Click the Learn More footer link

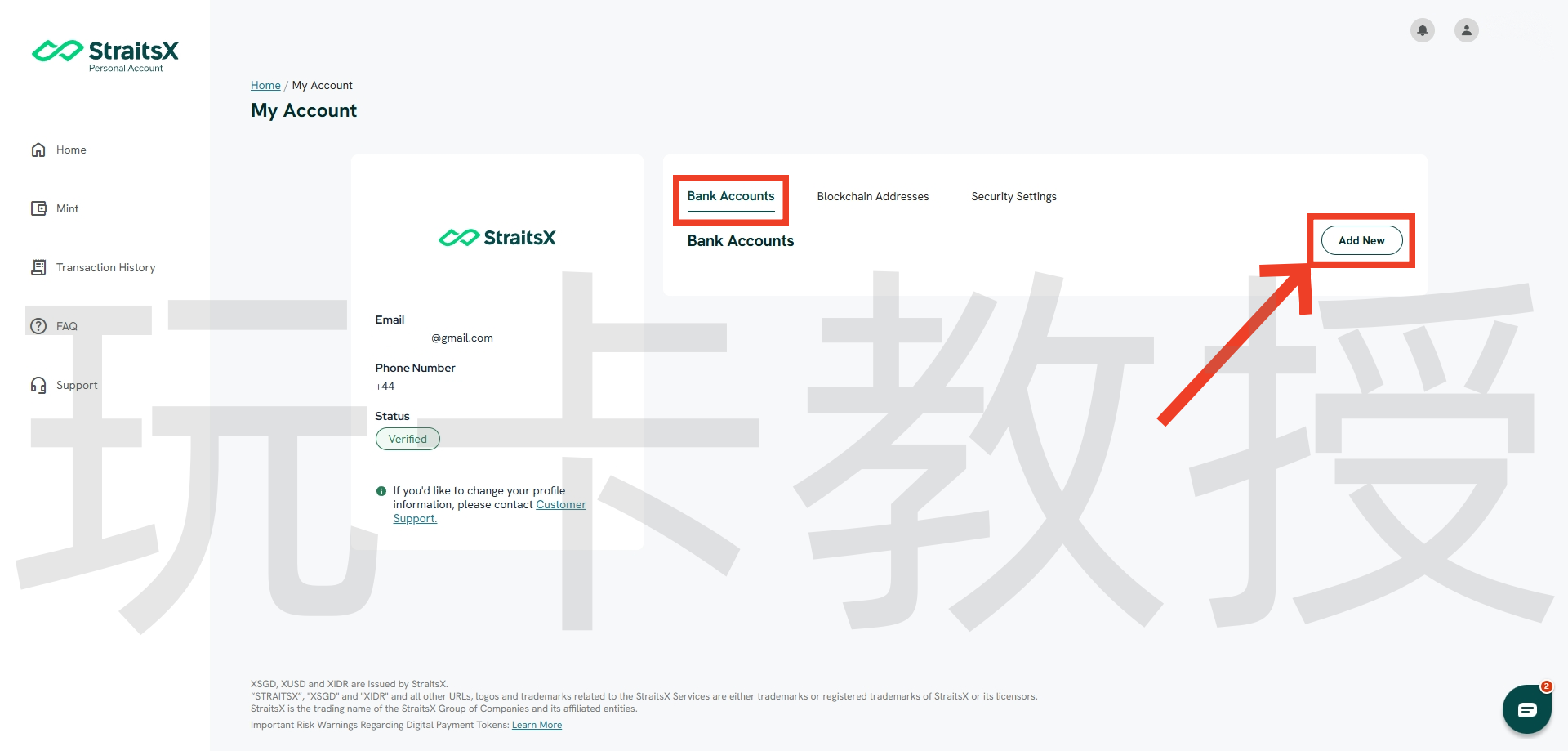click(537, 725)
